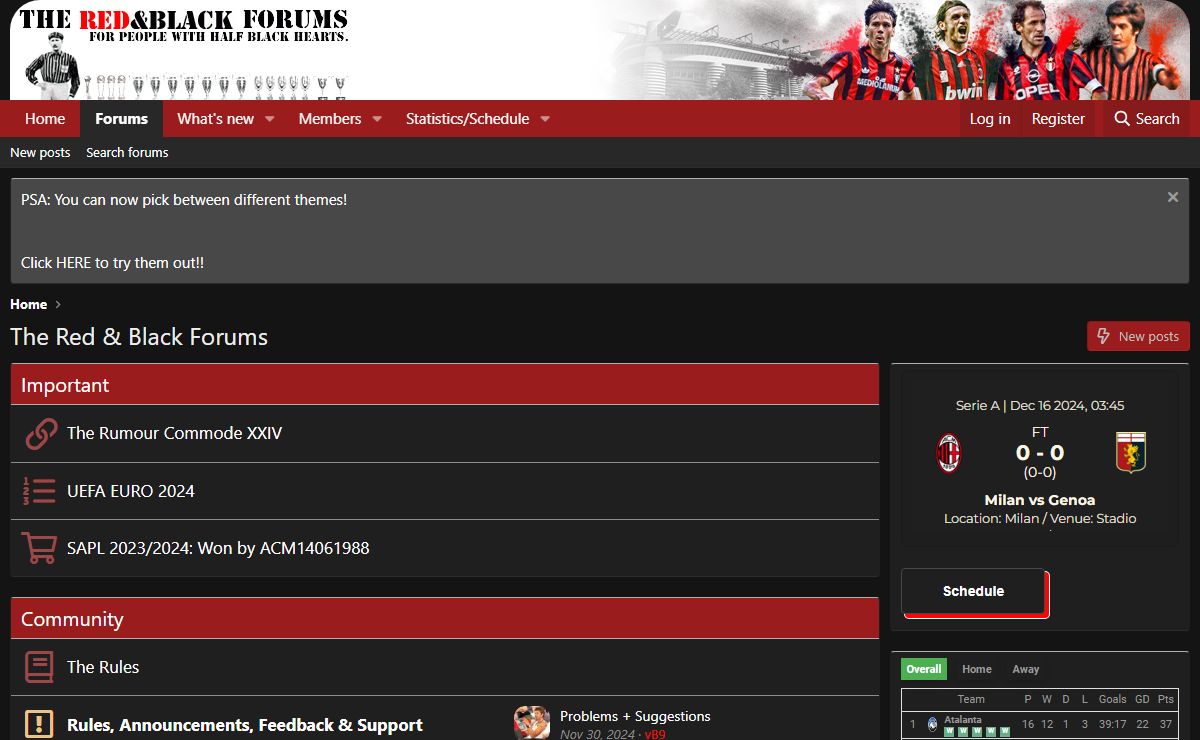Select the Forums nav tab
This screenshot has height=740, width=1200.
pyautogui.click(x=122, y=119)
